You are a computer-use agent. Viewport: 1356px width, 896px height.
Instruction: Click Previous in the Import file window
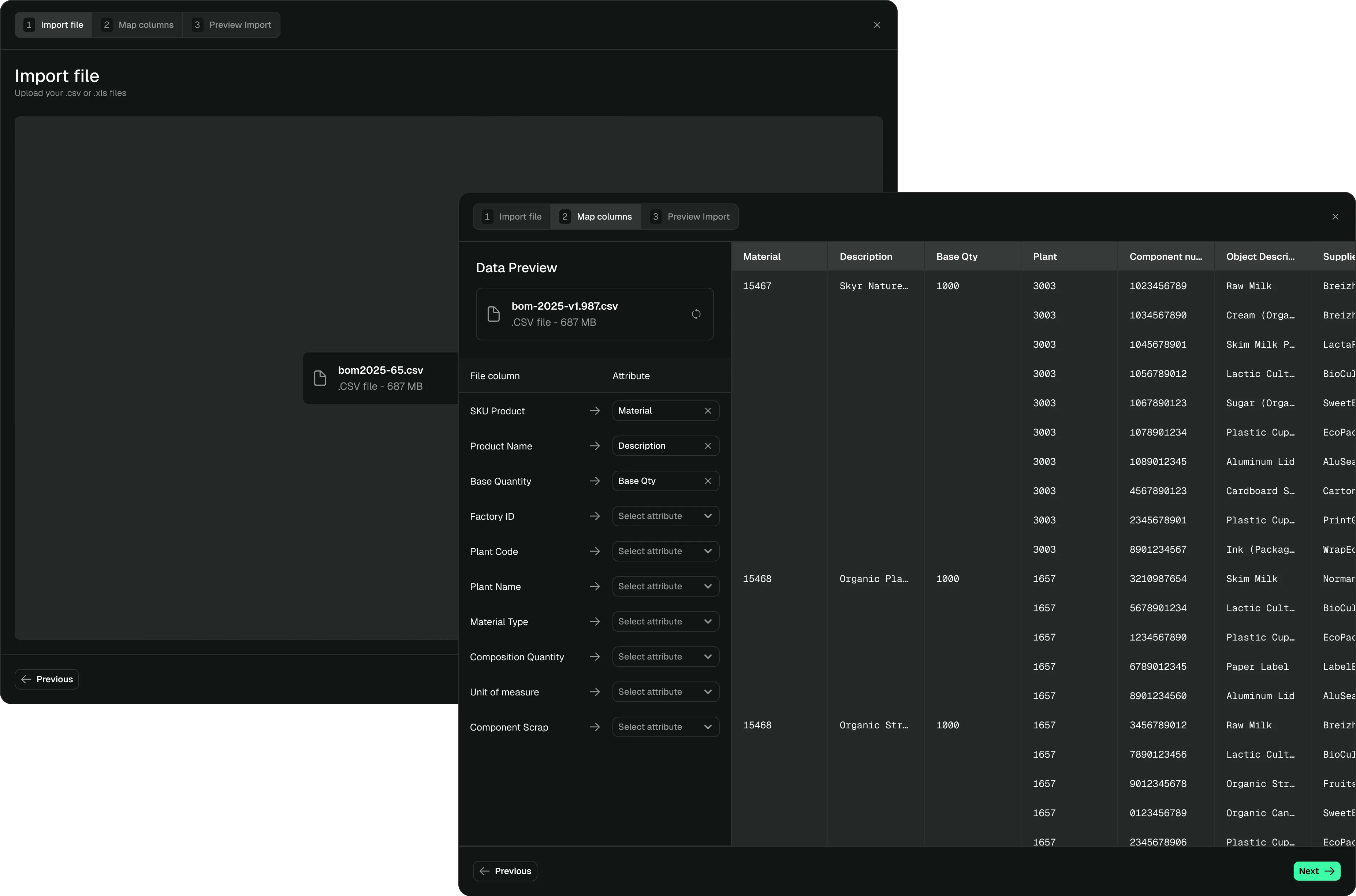pos(47,679)
